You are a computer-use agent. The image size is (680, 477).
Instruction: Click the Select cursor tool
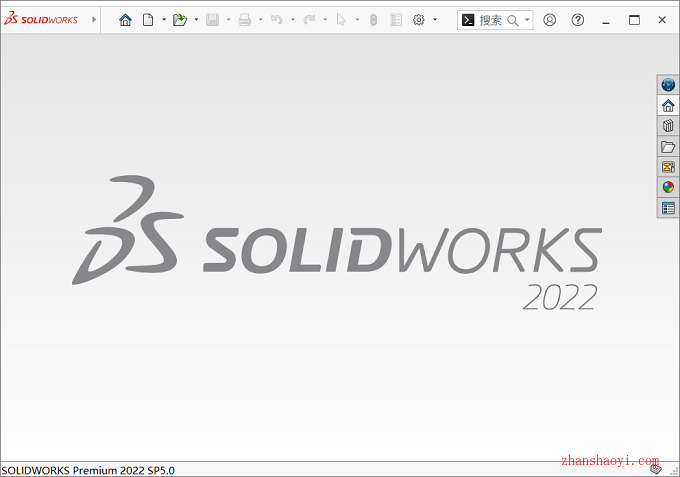(x=341, y=20)
